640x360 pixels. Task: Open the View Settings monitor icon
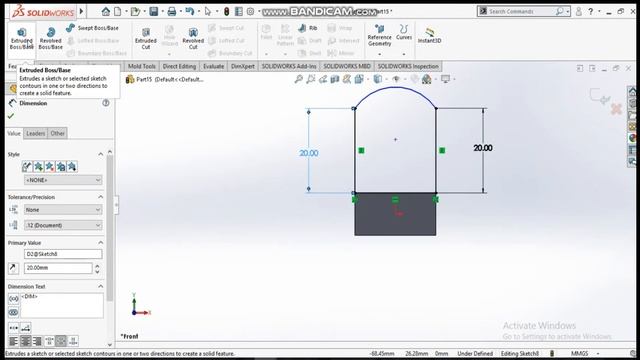(445, 79)
